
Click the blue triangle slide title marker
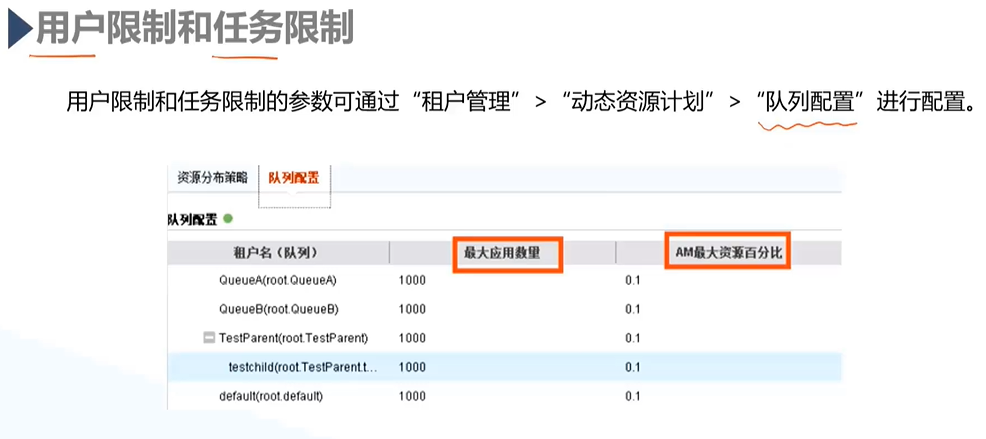(x=20, y=30)
